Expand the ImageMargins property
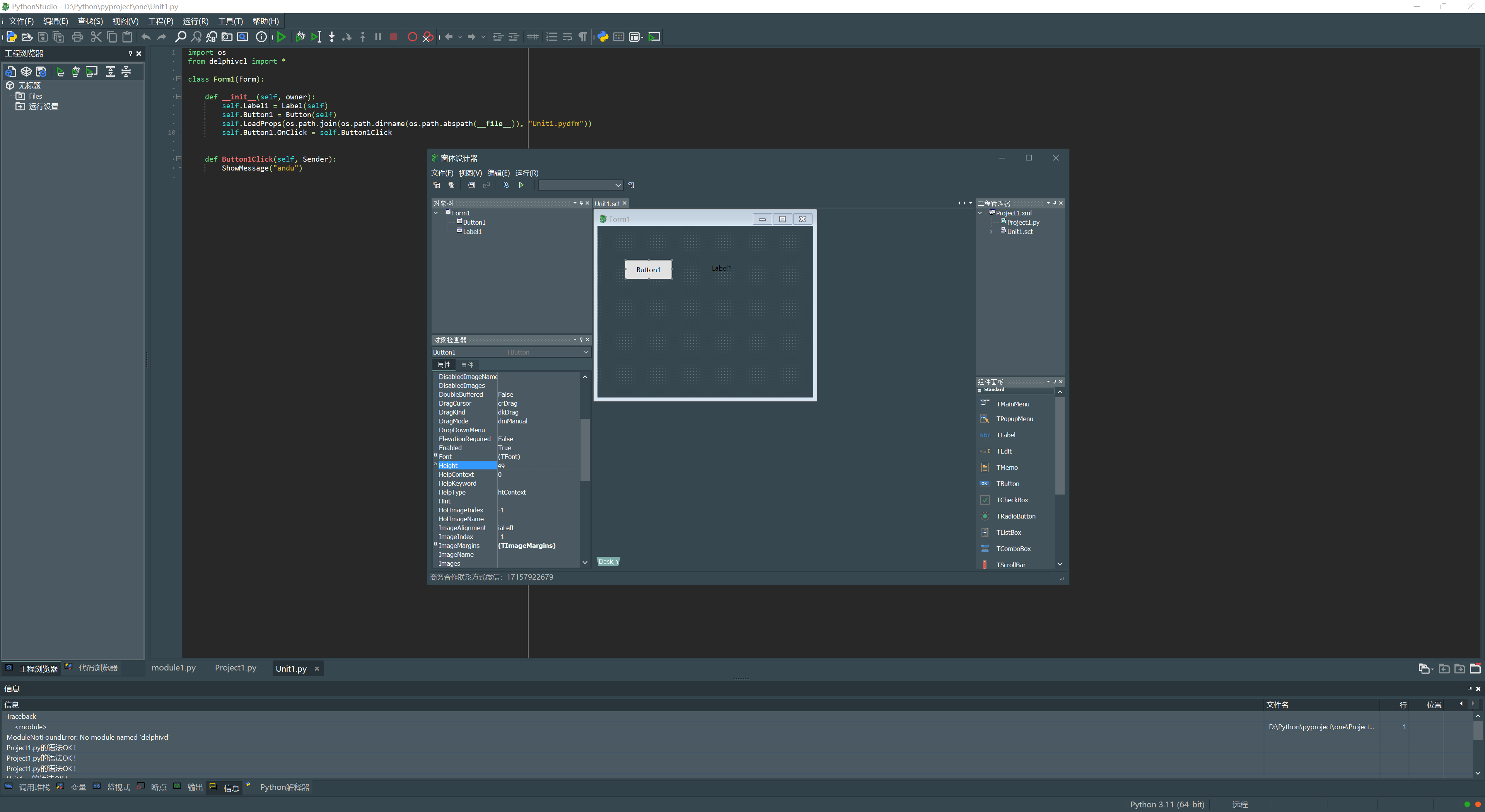Viewport: 1485px width, 812px height. [x=435, y=544]
